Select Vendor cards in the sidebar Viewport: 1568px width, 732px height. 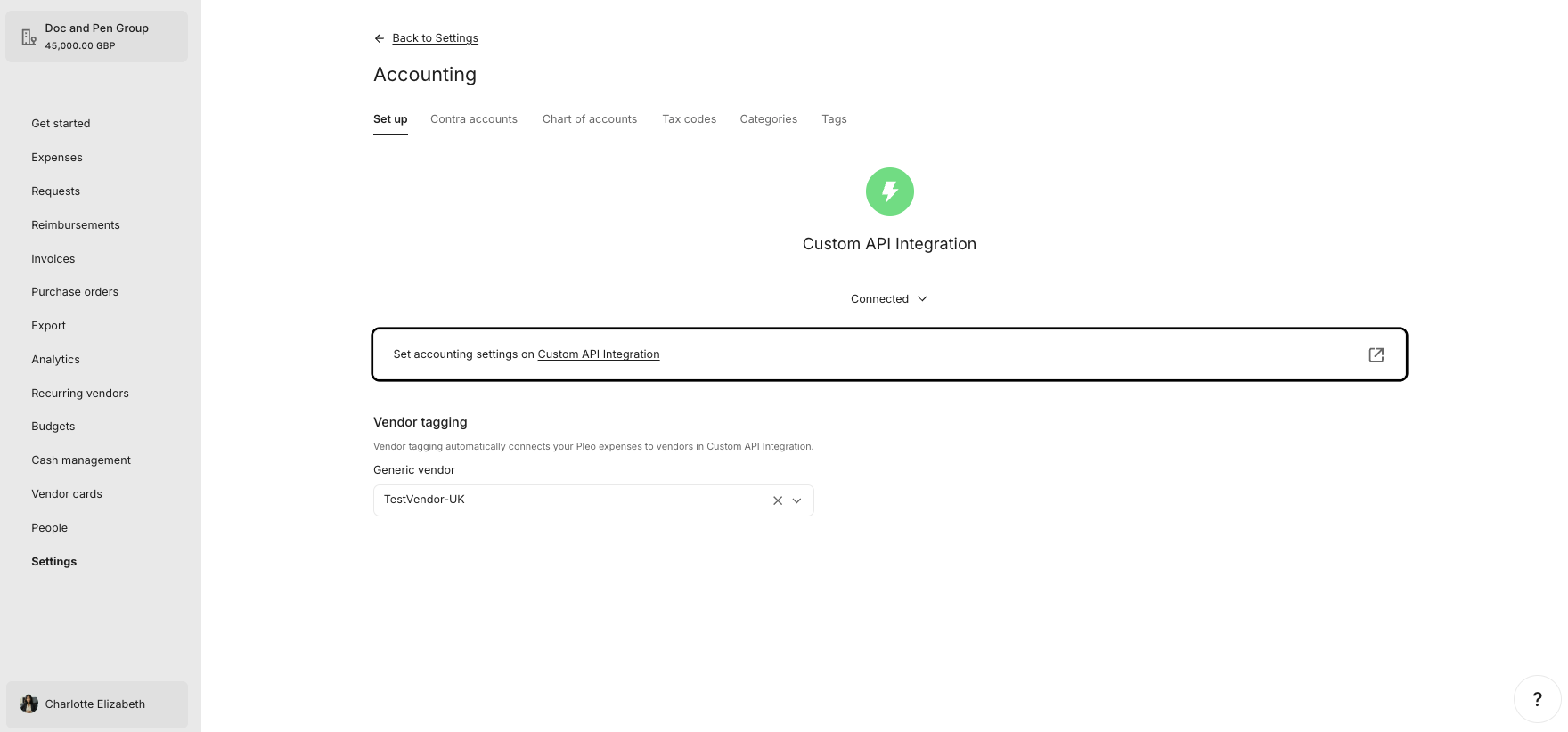(67, 494)
